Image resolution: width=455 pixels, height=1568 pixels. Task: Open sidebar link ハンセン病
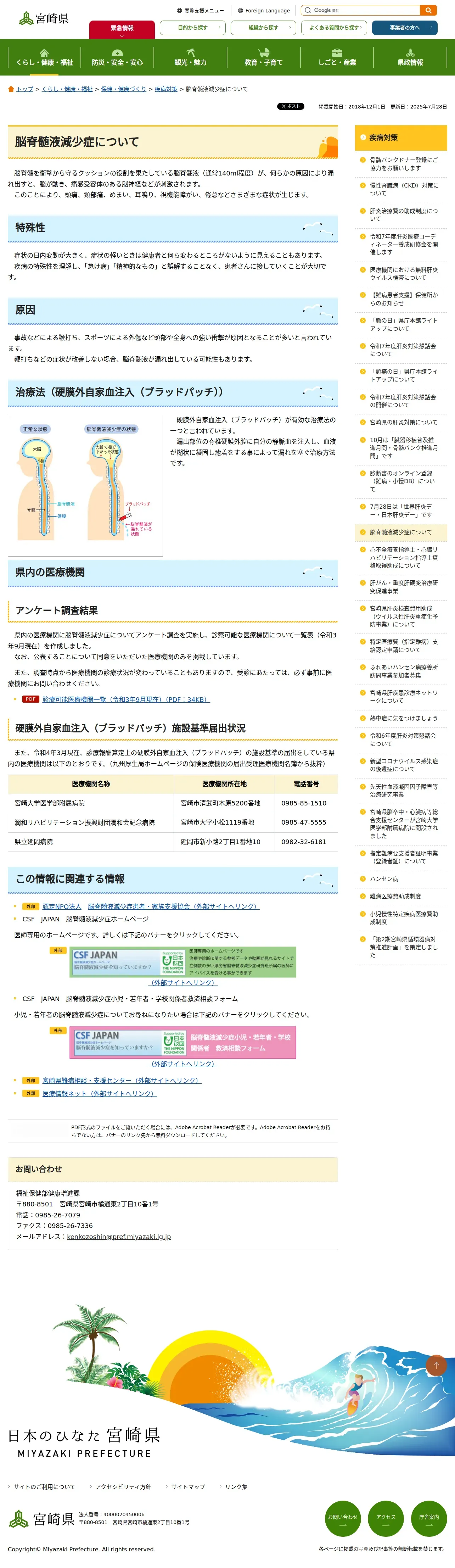[384, 879]
